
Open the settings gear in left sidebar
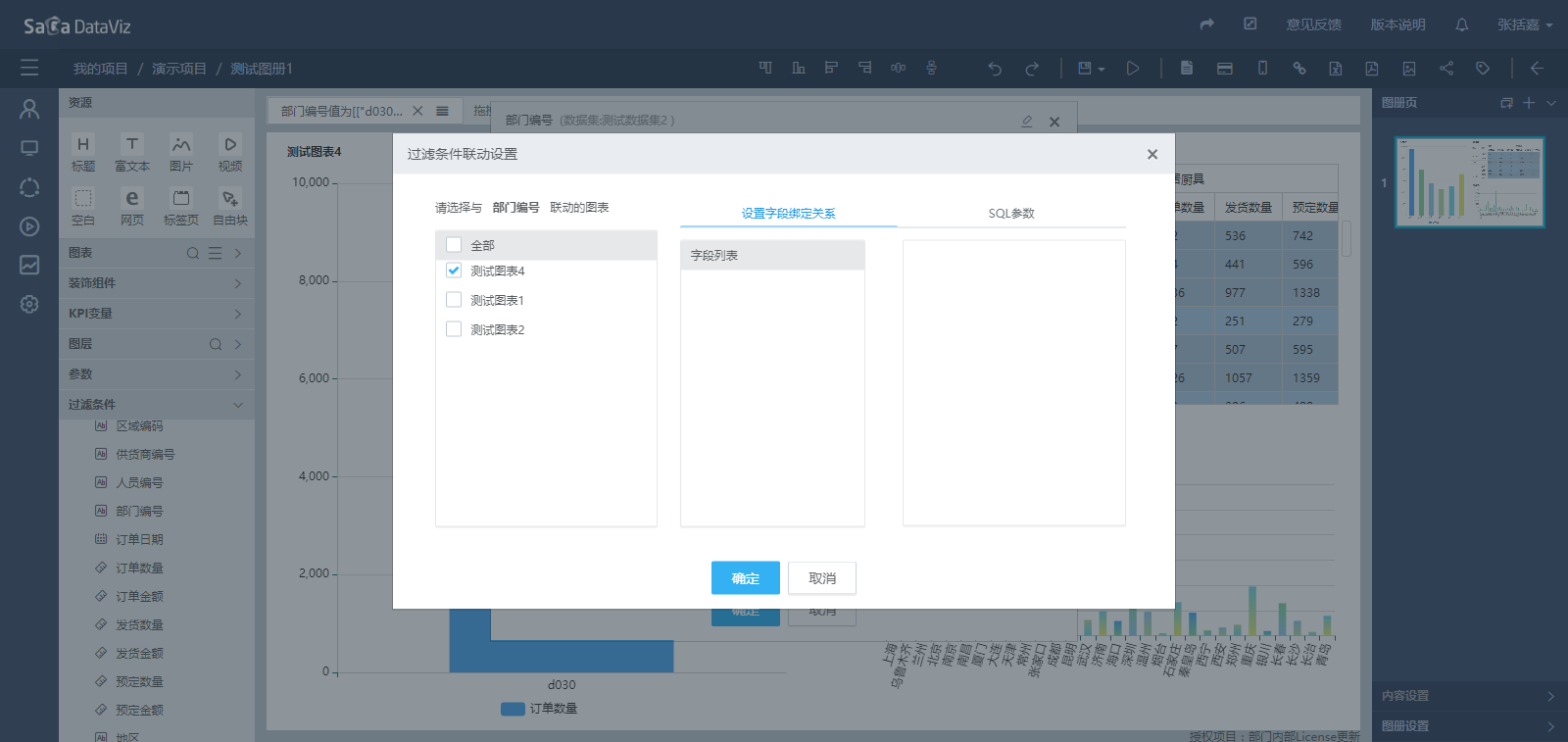point(29,304)
